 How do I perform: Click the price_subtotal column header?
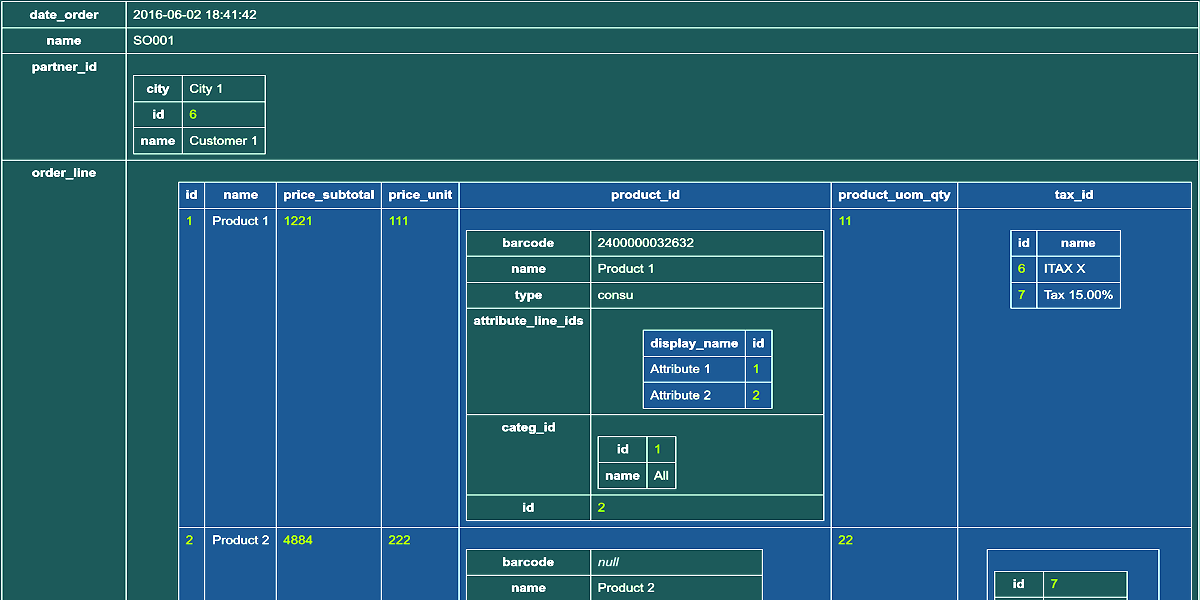329,195
